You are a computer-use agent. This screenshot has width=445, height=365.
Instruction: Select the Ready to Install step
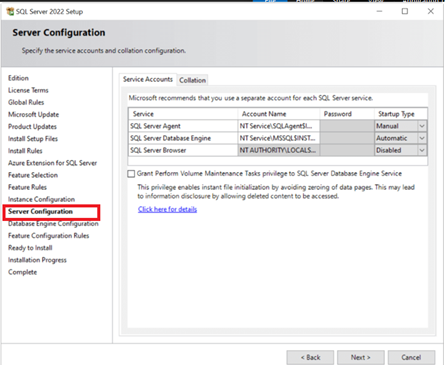(x=30, y=248)
